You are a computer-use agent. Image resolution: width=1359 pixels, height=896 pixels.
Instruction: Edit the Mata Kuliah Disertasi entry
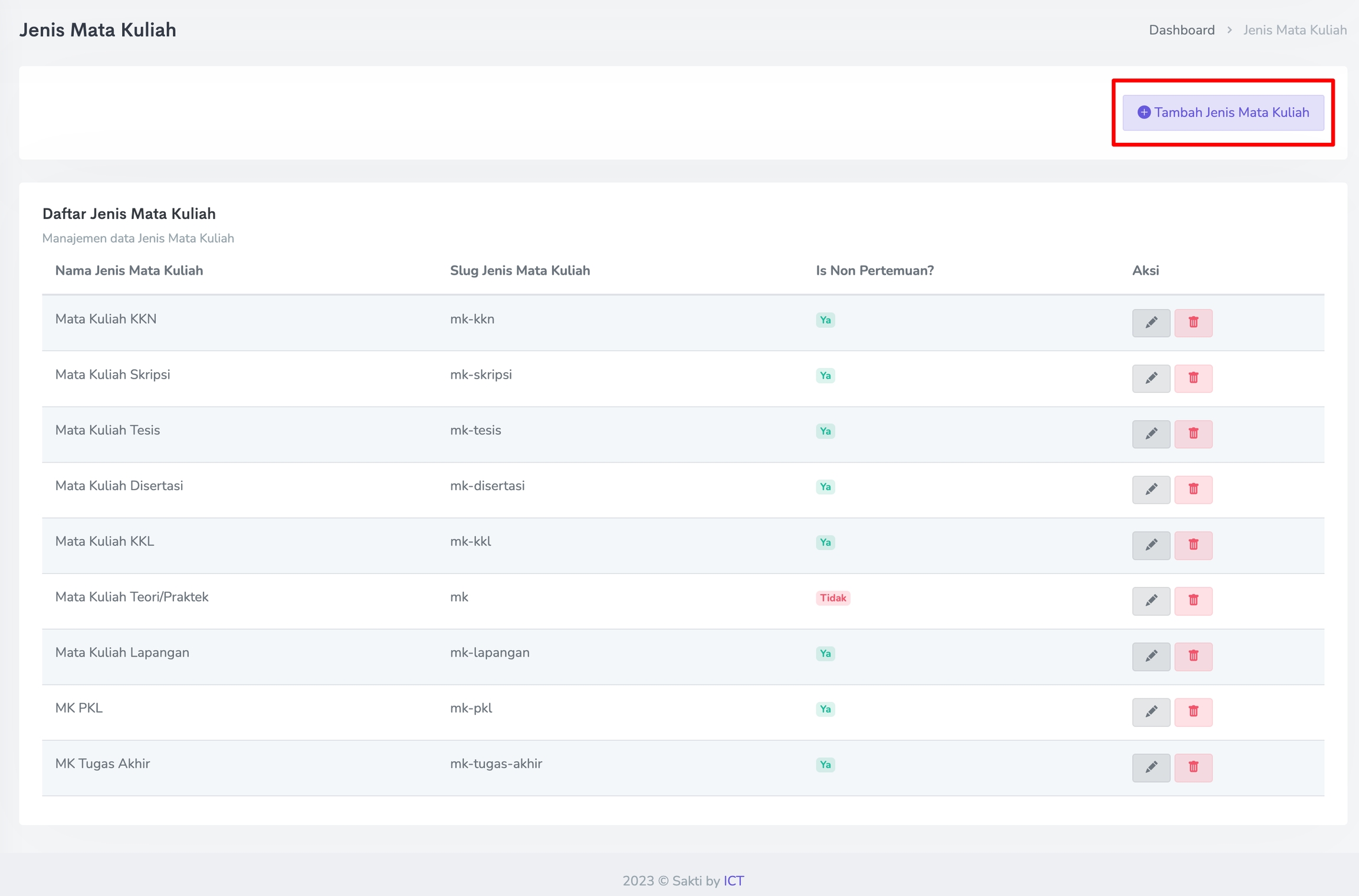click(1151, 490)
